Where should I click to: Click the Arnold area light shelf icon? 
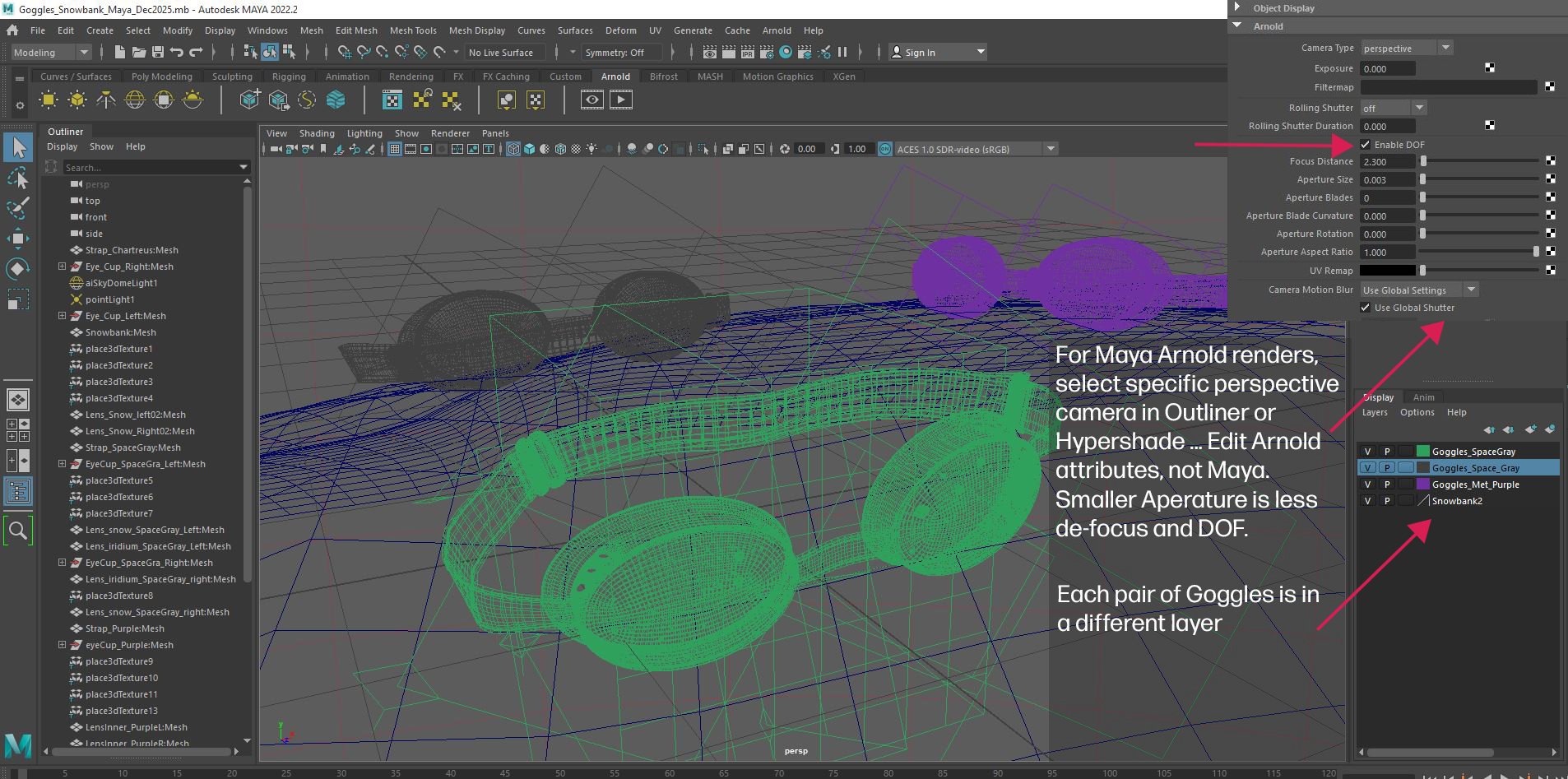click(x=49, y=100)
